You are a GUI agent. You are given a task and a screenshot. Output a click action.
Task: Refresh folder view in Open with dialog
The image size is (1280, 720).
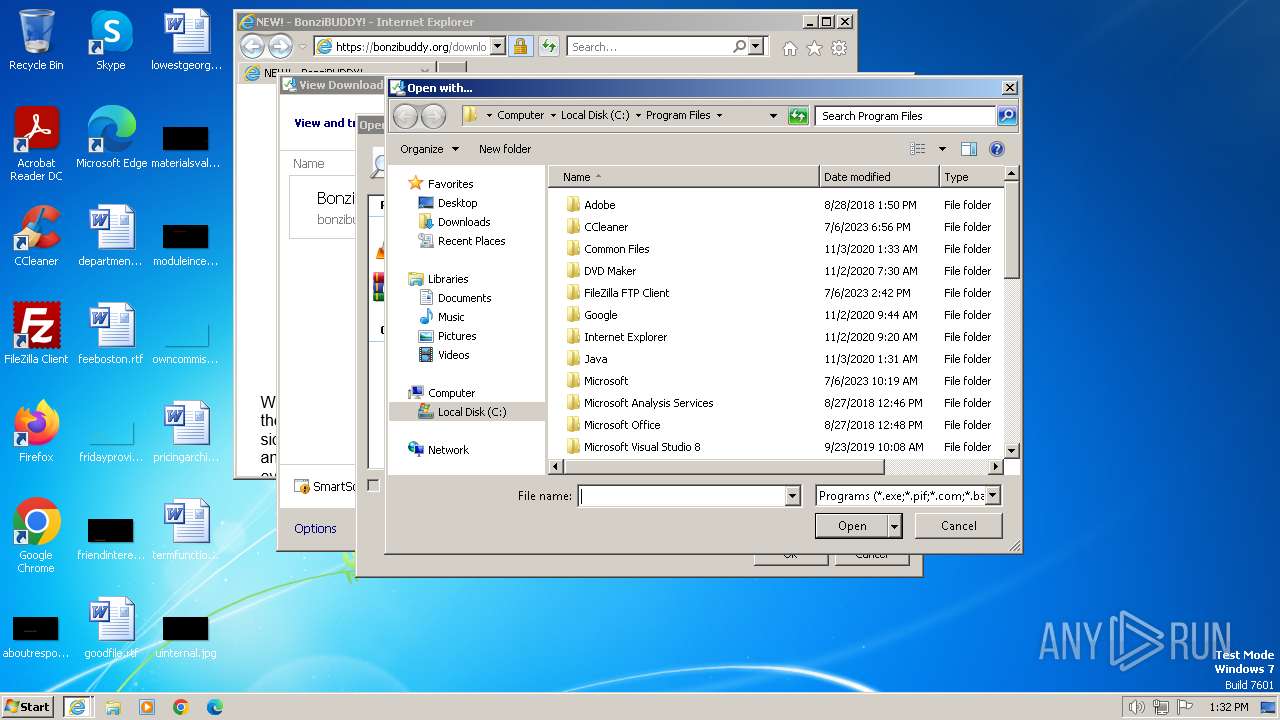797,116
